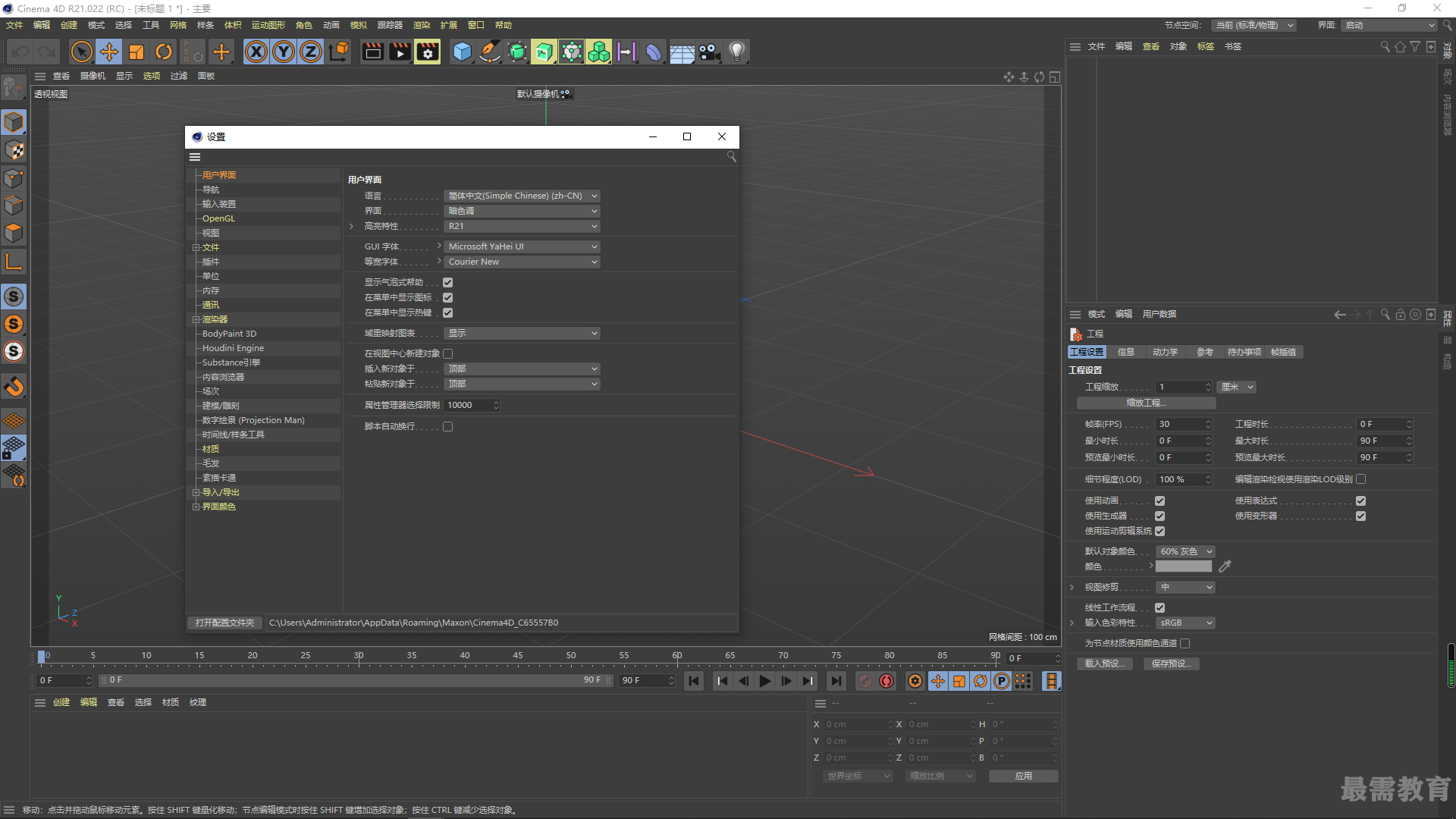The height and width of the screenshot is (819, 1456).
Task: Toggle the Z axis lock
Action: pyautogui.click(x=311, y=52)
